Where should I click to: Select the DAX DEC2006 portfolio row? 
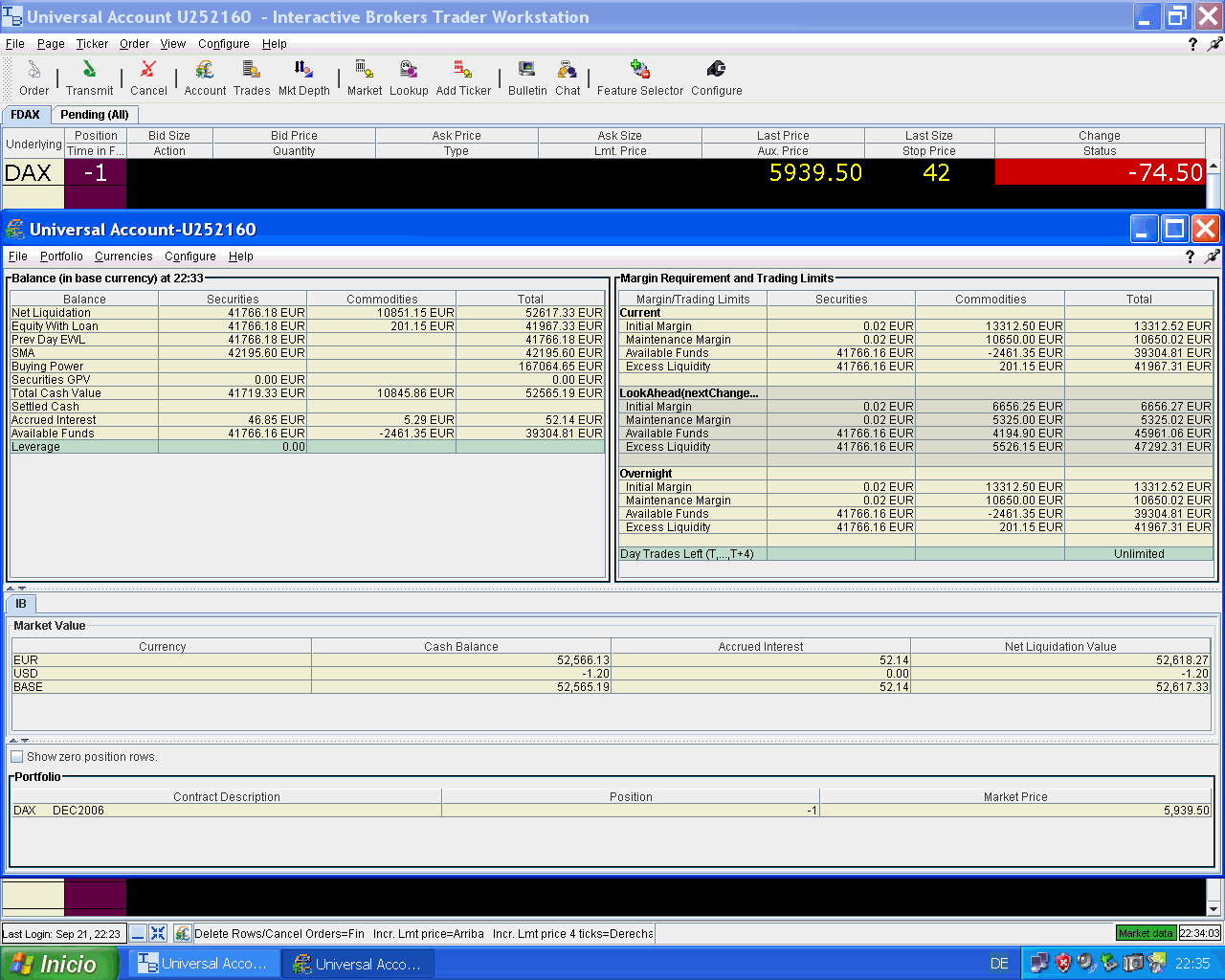[x=612, y=811]
